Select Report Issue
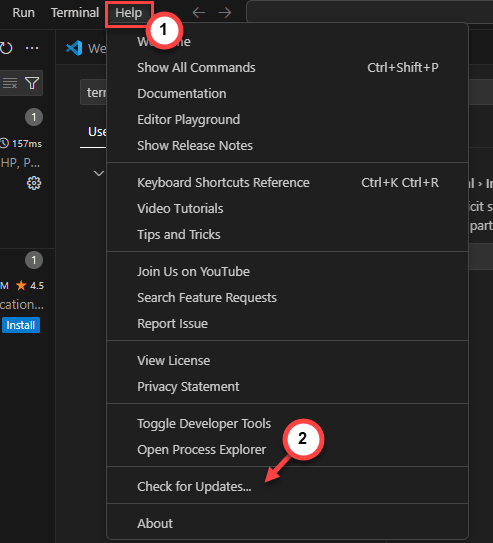 coord(287,323)
